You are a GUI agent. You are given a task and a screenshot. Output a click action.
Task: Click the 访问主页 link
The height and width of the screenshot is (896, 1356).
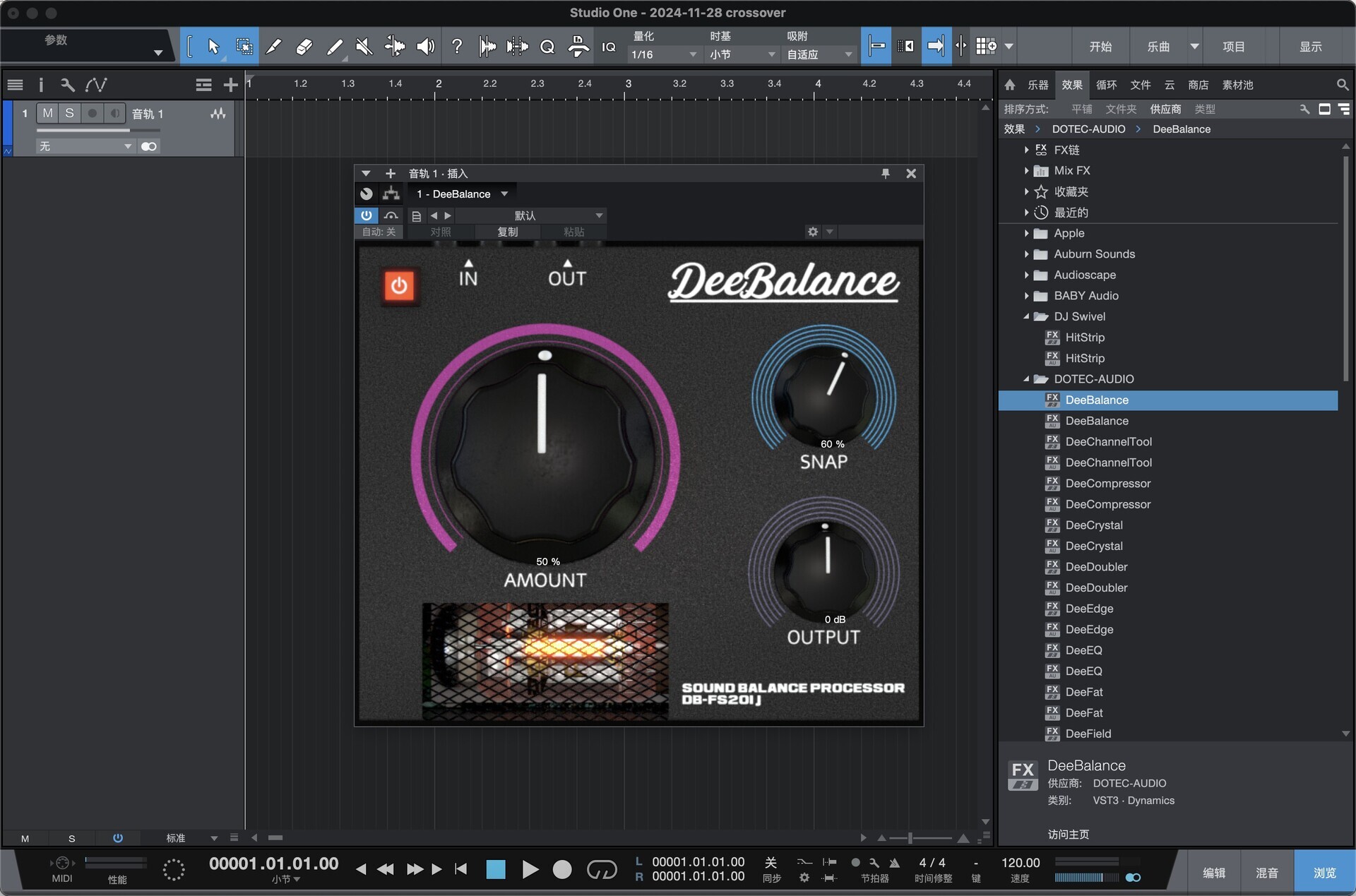coord(1068,835)
